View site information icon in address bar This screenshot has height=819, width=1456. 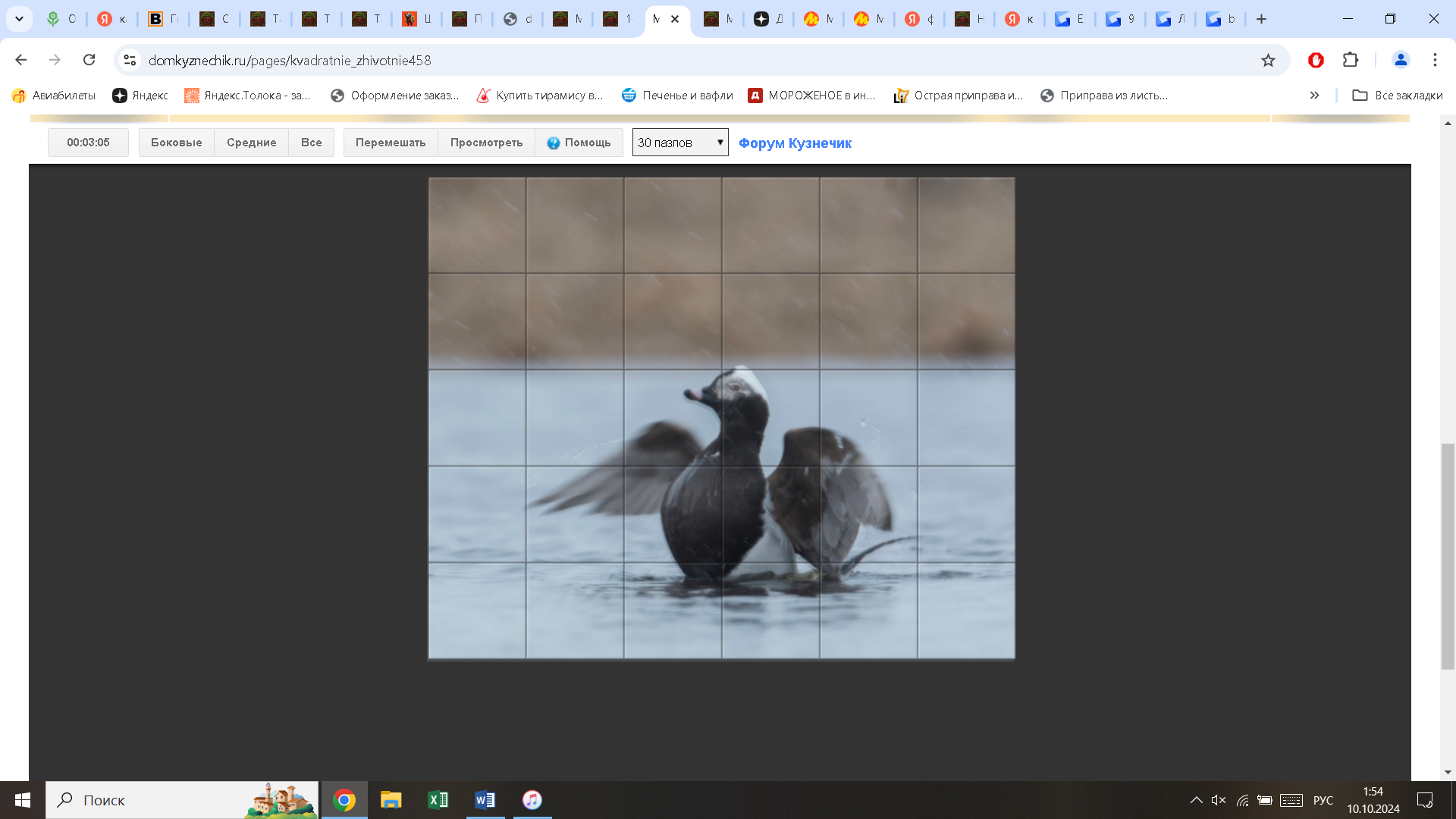pos(130,60)
